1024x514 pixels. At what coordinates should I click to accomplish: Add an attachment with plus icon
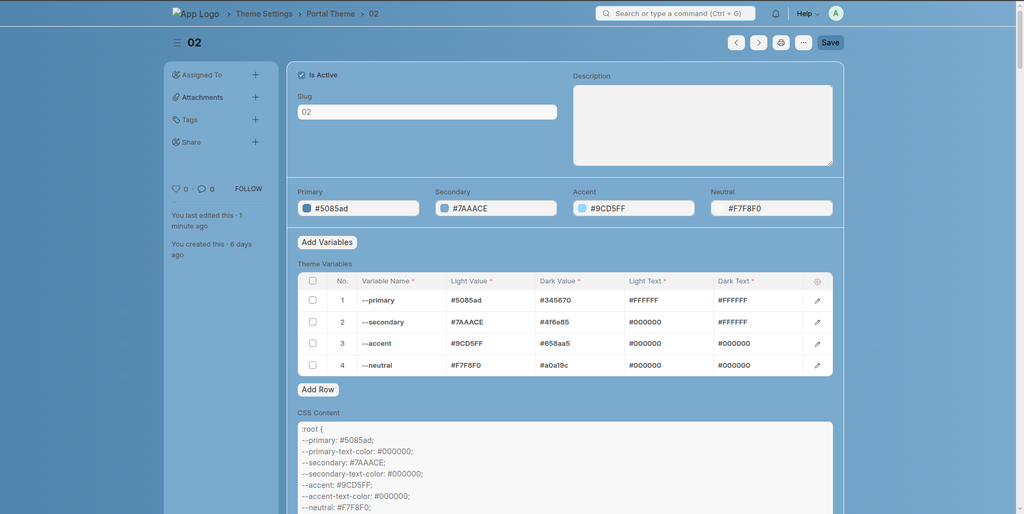click(255, 97)
